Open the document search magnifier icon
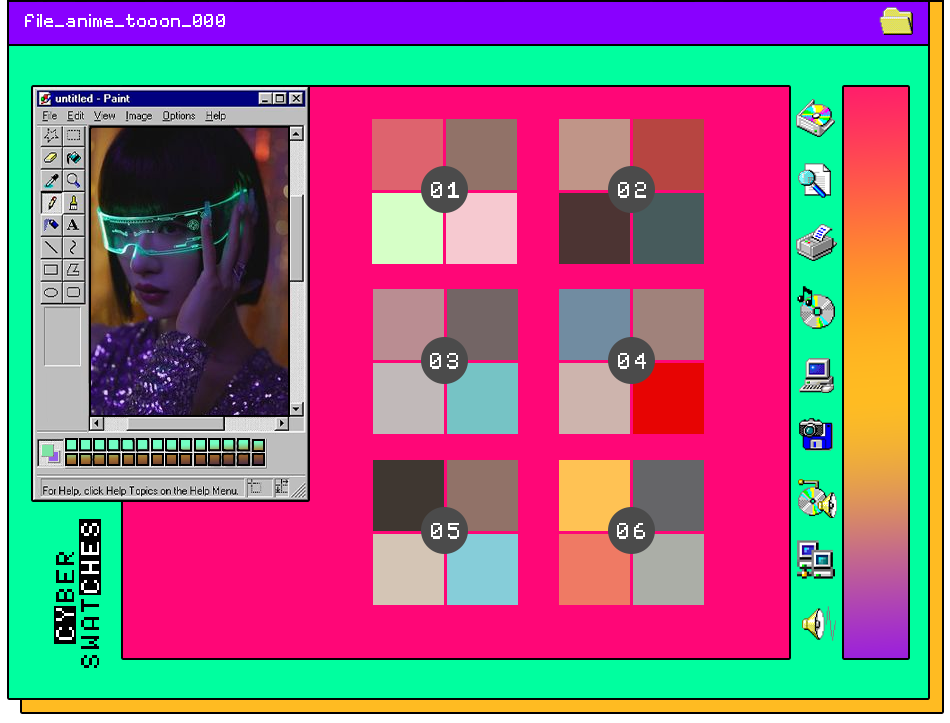Screen dimensions: 950x723 coord(815,180)
